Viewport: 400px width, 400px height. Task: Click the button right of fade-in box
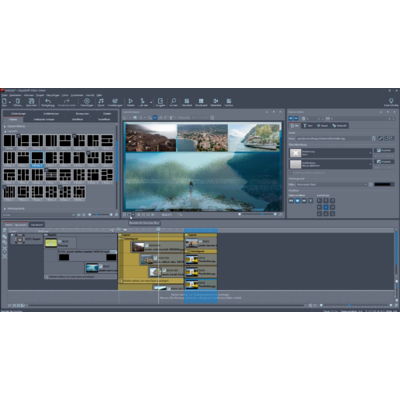click(x=384, y=150)
